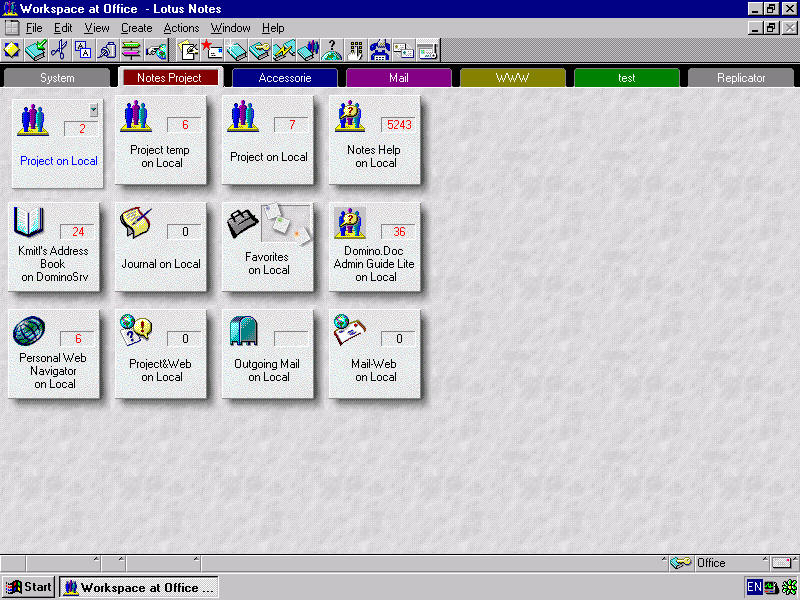The width and height of the screenshot is (800, 600).
Task: Click the pencil on paper SmartIcon
Action: [x=188, y=50]
